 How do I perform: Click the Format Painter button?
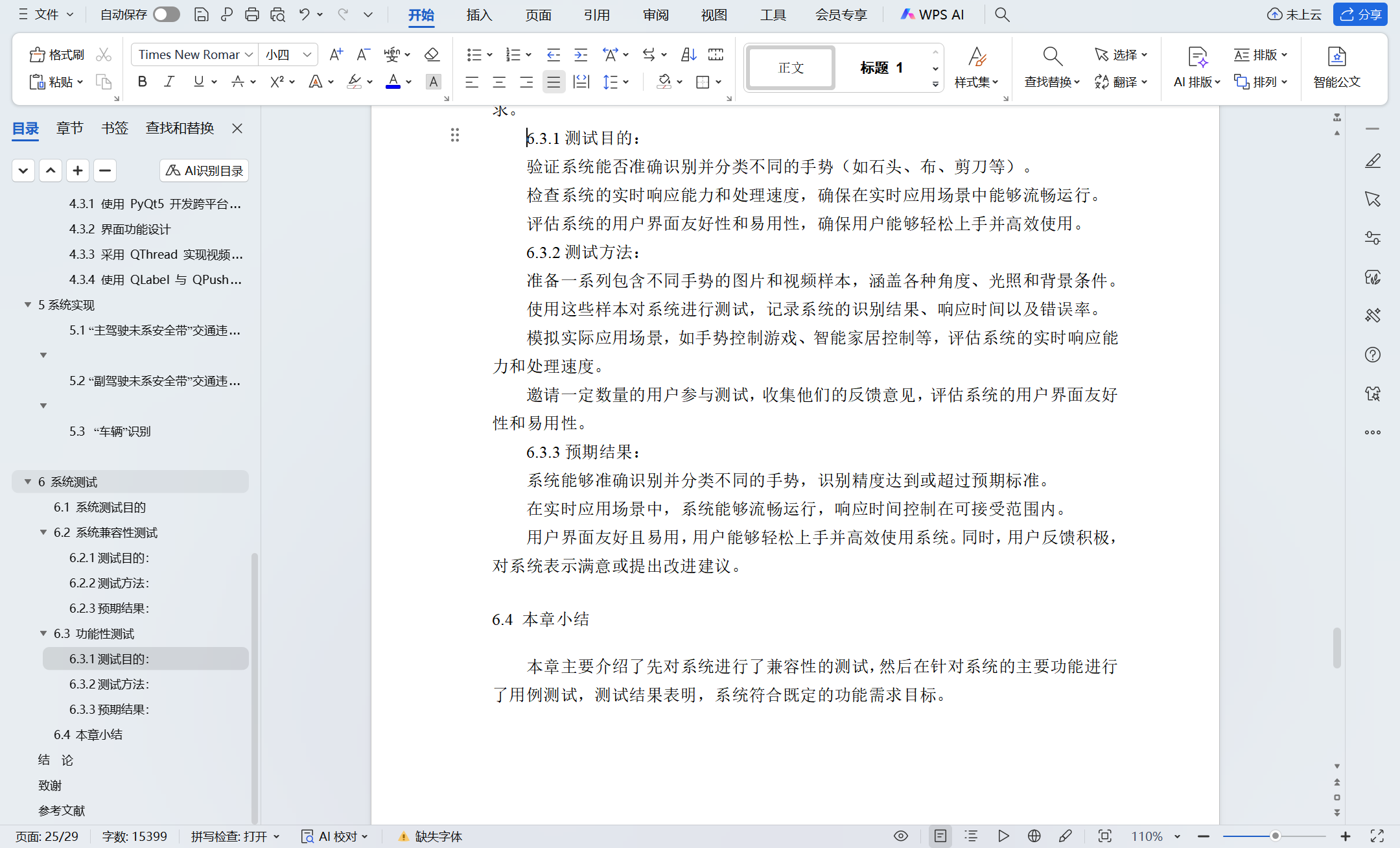click(57, 54)
